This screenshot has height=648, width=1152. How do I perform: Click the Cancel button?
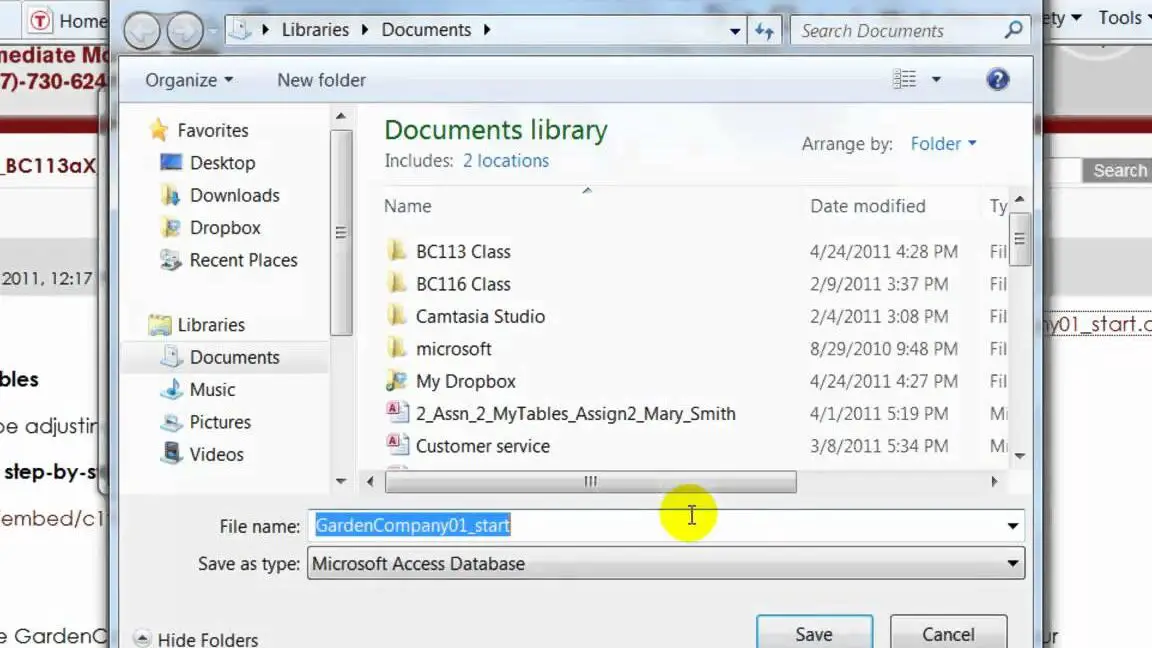tap(948, 633)
